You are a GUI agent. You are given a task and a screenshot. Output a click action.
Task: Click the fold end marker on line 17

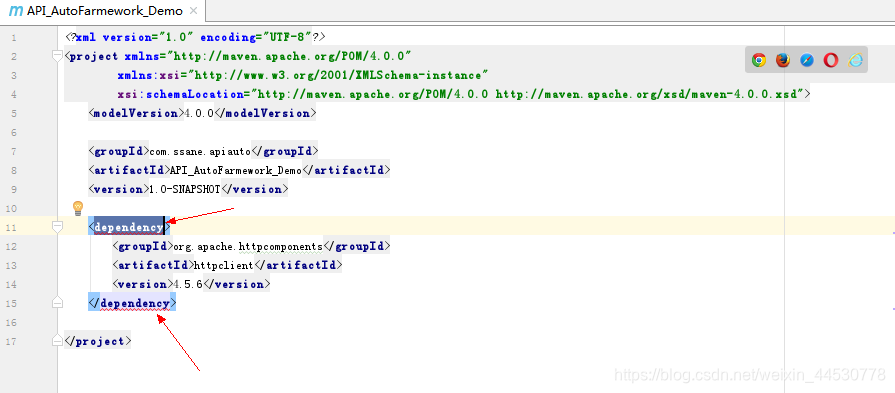tap(57, 341)
